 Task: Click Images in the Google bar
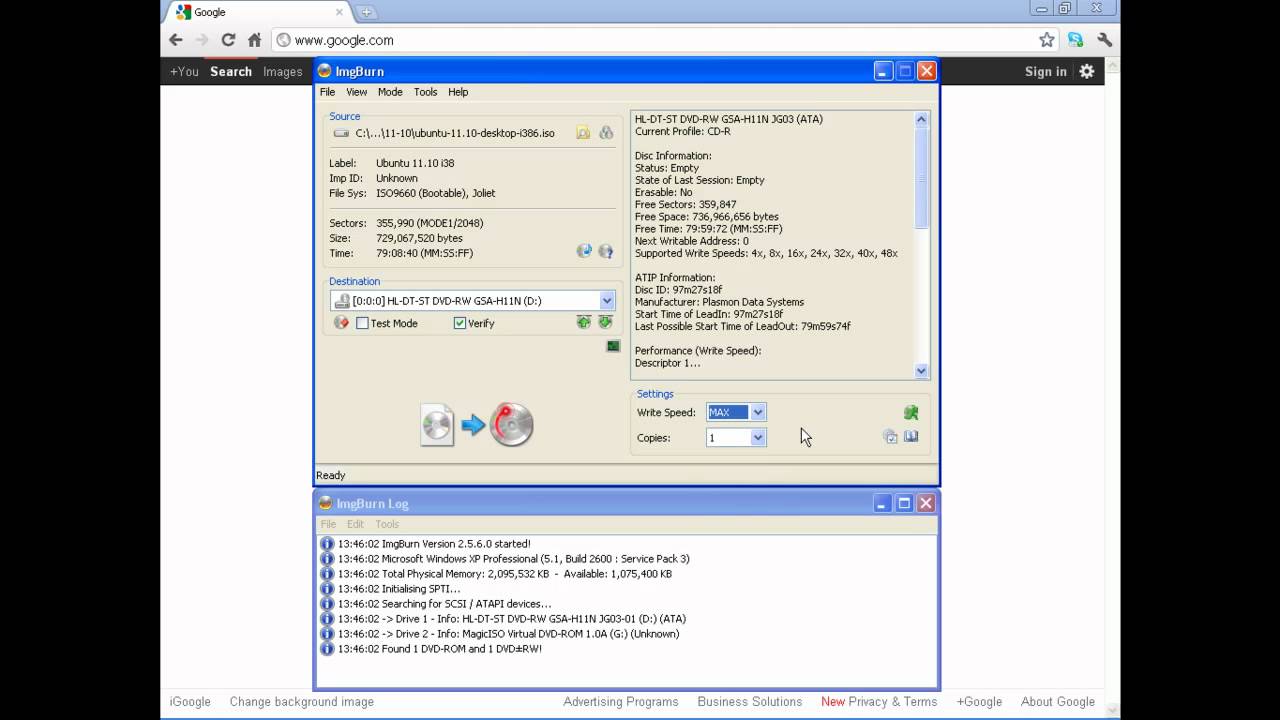pos(282,71)
